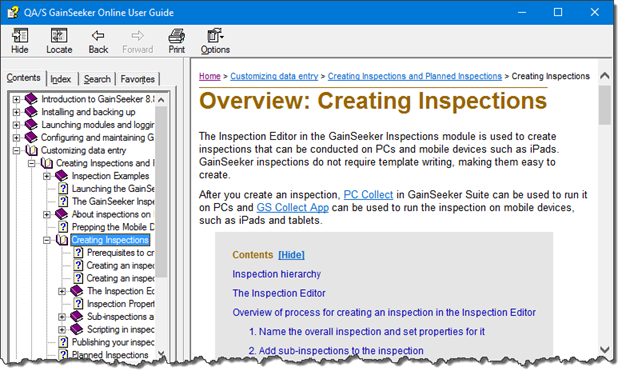Click the question page icon for Prepping the Mobile
The image size is (622, 371).
63,227
